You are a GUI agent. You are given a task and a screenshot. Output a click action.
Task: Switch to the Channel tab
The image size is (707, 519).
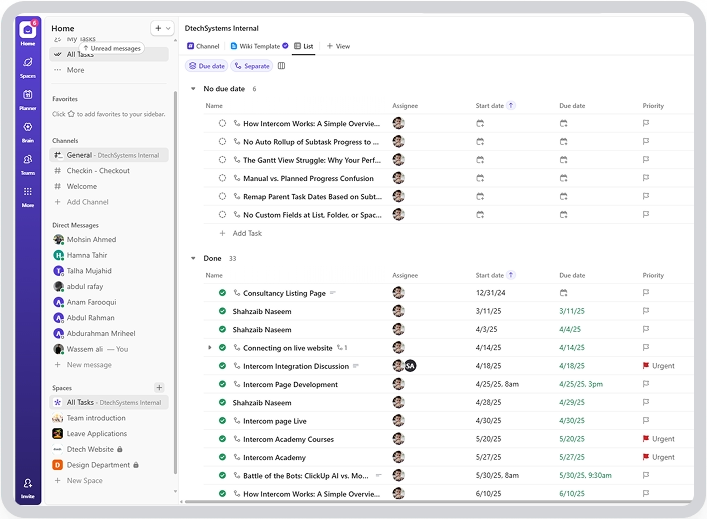click(x=203, y=46)
